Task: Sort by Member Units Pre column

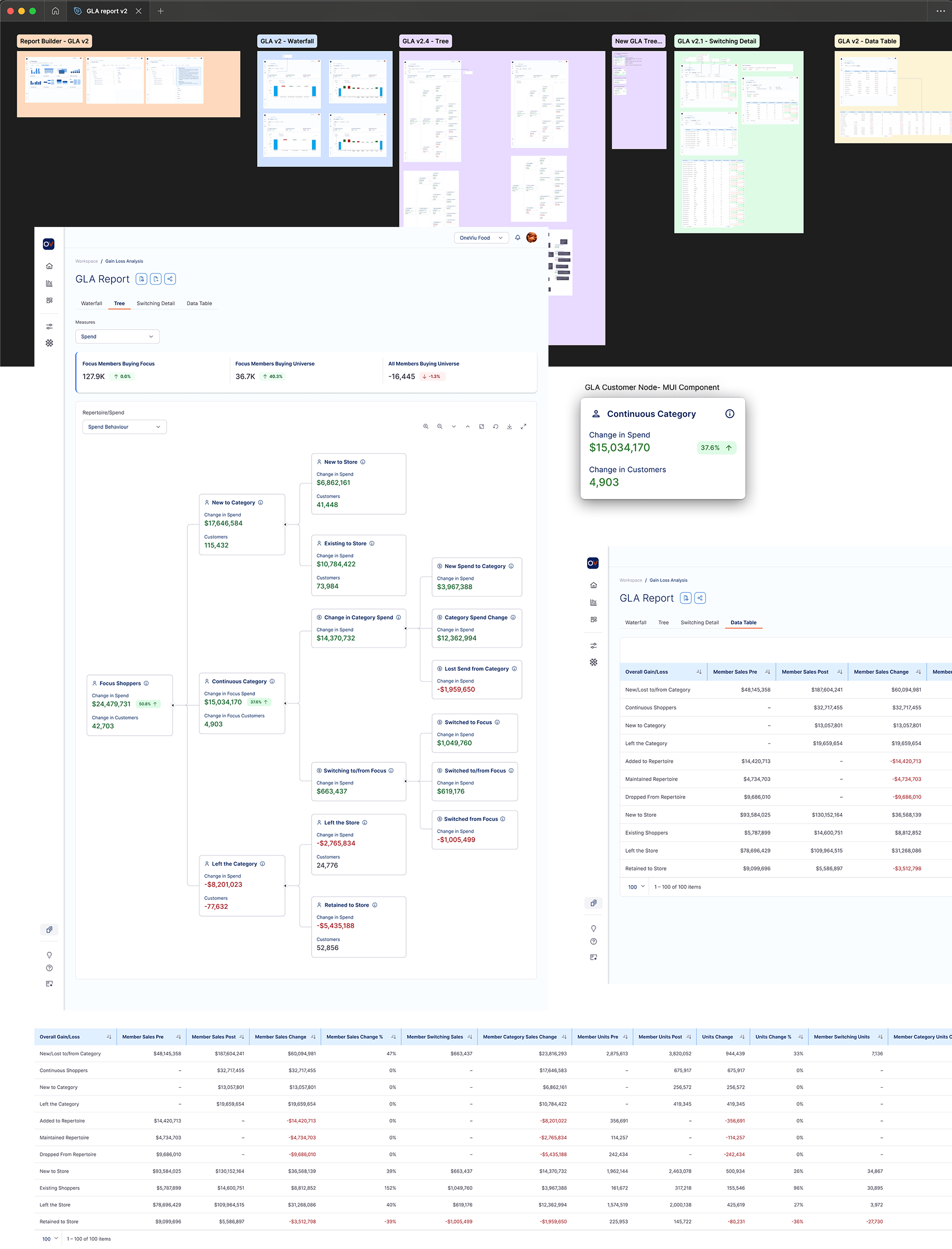Action: [625, 1036]
